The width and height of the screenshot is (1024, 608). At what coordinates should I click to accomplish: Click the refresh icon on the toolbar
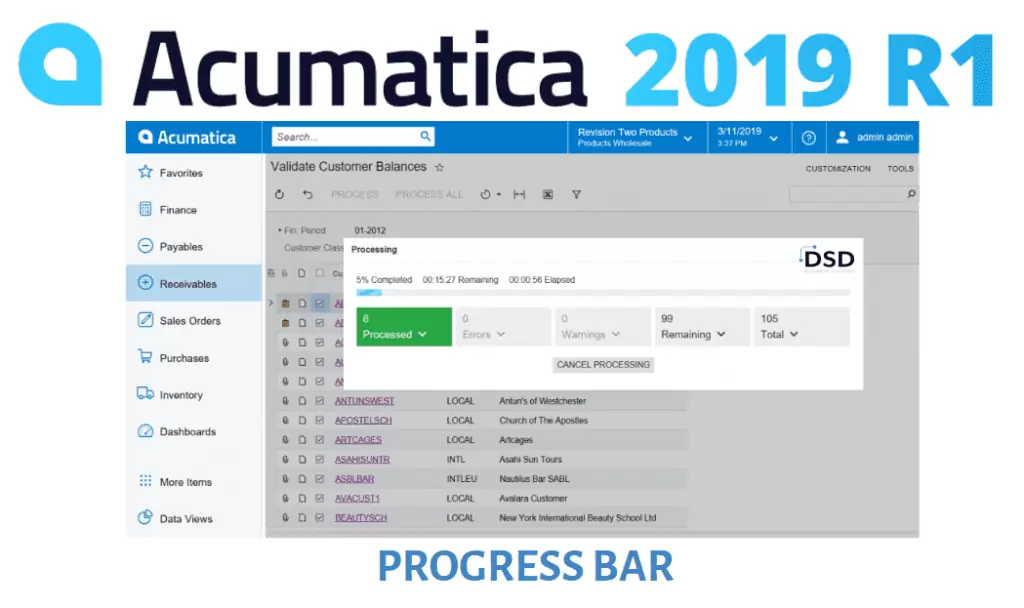tap(279, 194)
